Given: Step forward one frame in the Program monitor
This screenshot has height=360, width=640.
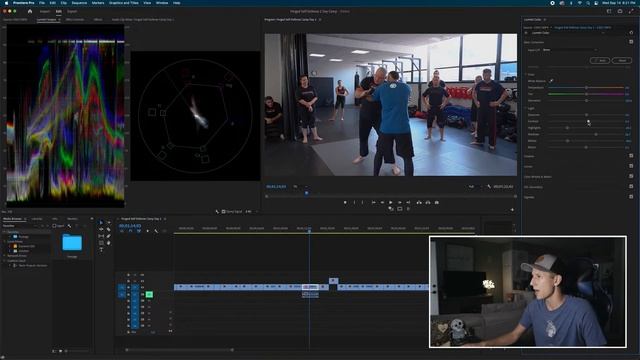Looking at the screenshot, I should point(400,202).
